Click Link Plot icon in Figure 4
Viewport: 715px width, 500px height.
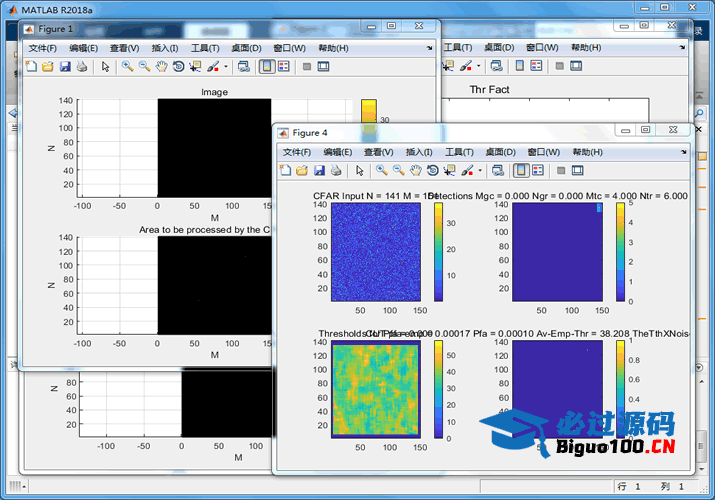tap(498, 170)
